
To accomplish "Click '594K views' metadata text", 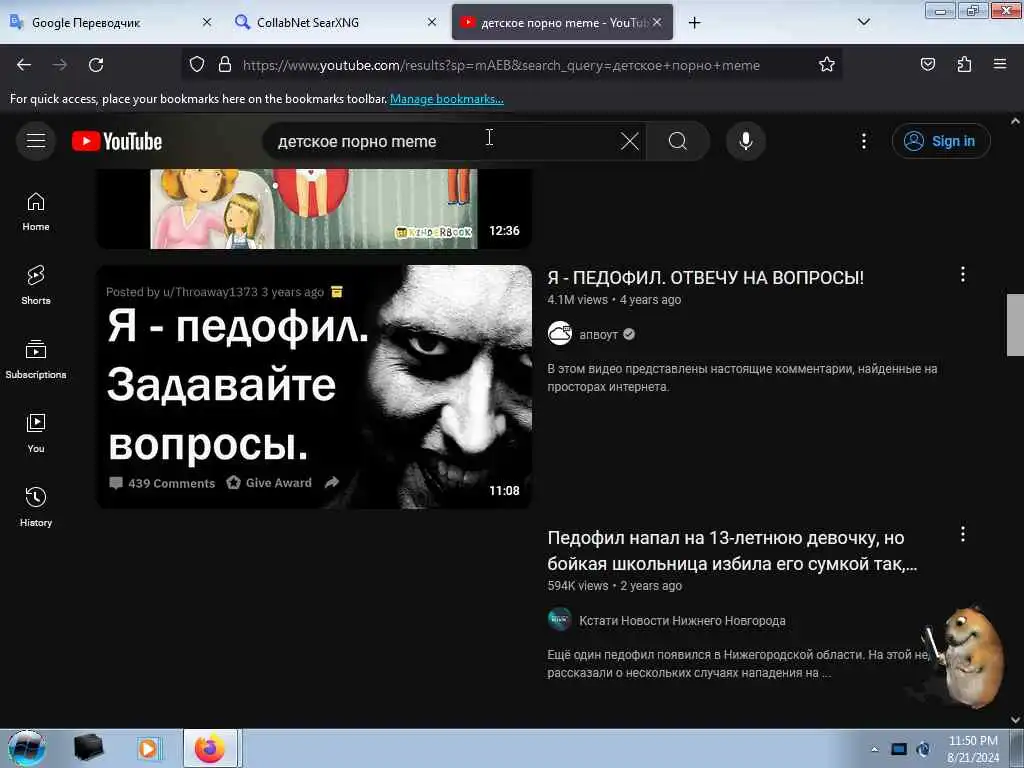I will click(578, 586).
